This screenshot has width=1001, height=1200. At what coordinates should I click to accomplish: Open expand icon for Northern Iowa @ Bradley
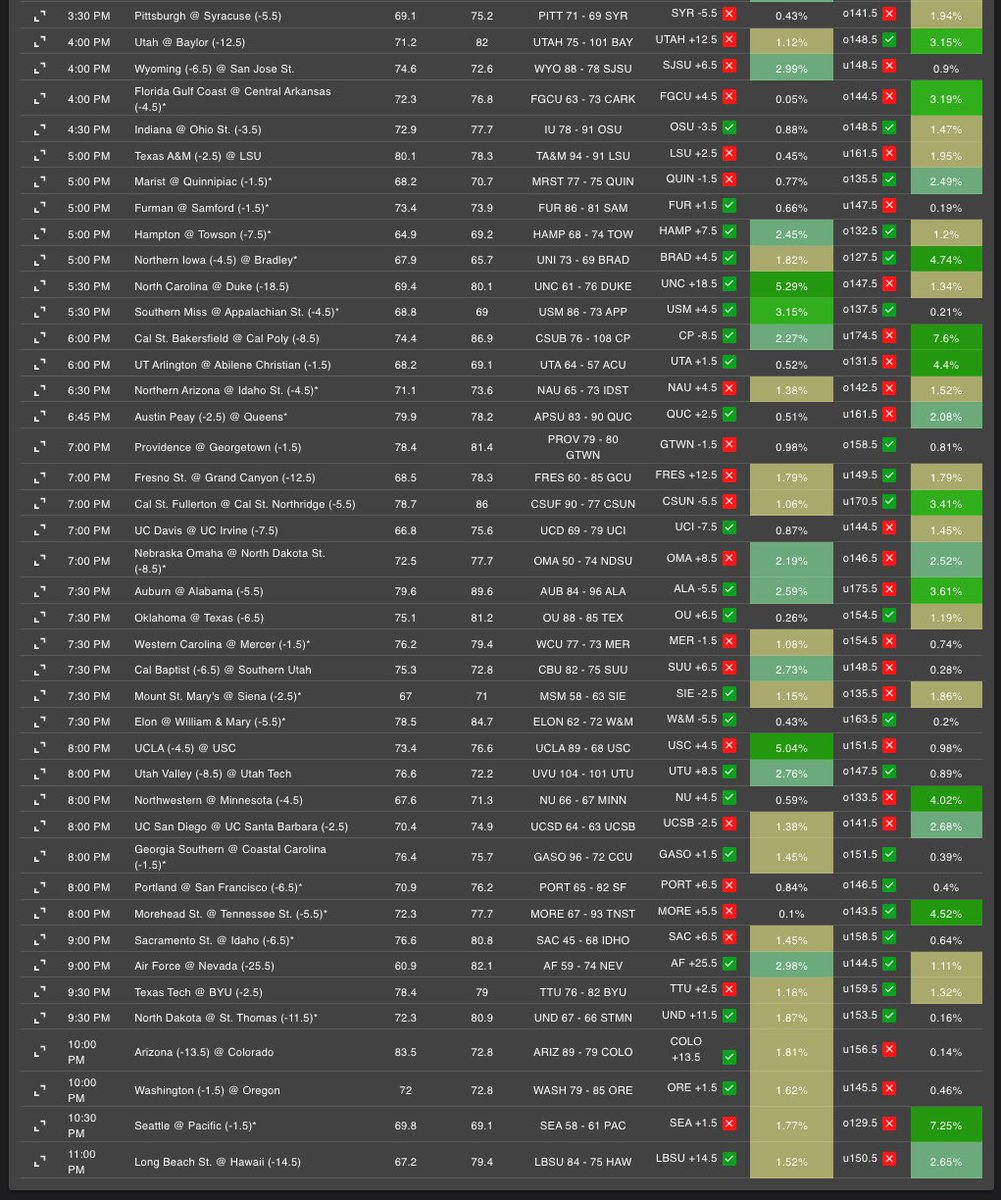(39, 260)
